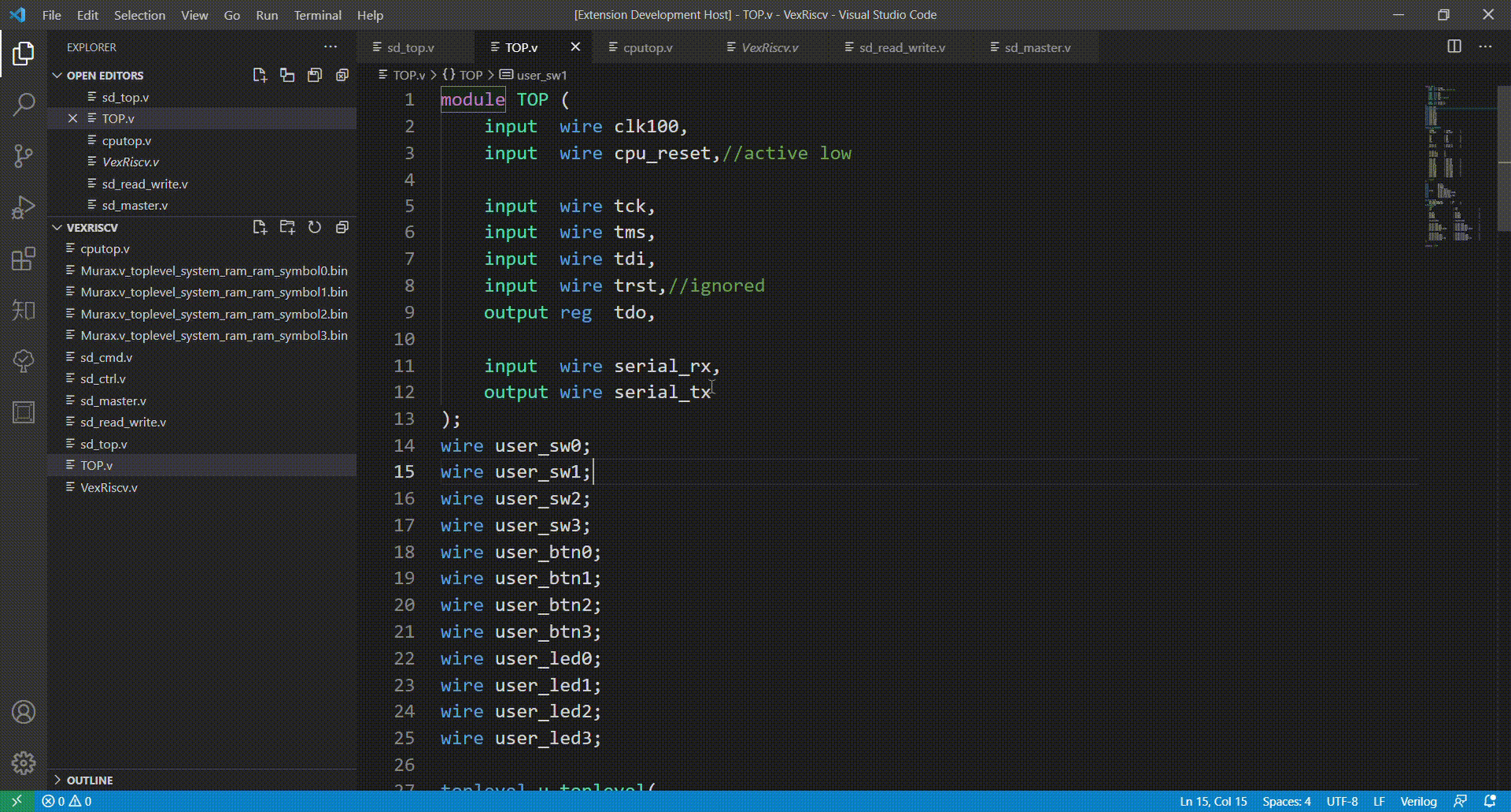Open the Terminal menu

pos(317,15)
